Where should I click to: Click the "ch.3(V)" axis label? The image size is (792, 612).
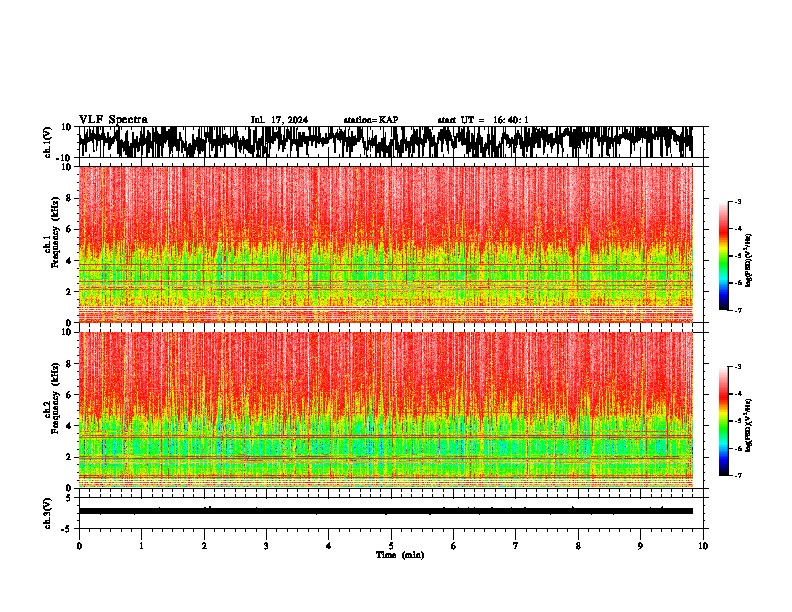(x=48, y=513)
